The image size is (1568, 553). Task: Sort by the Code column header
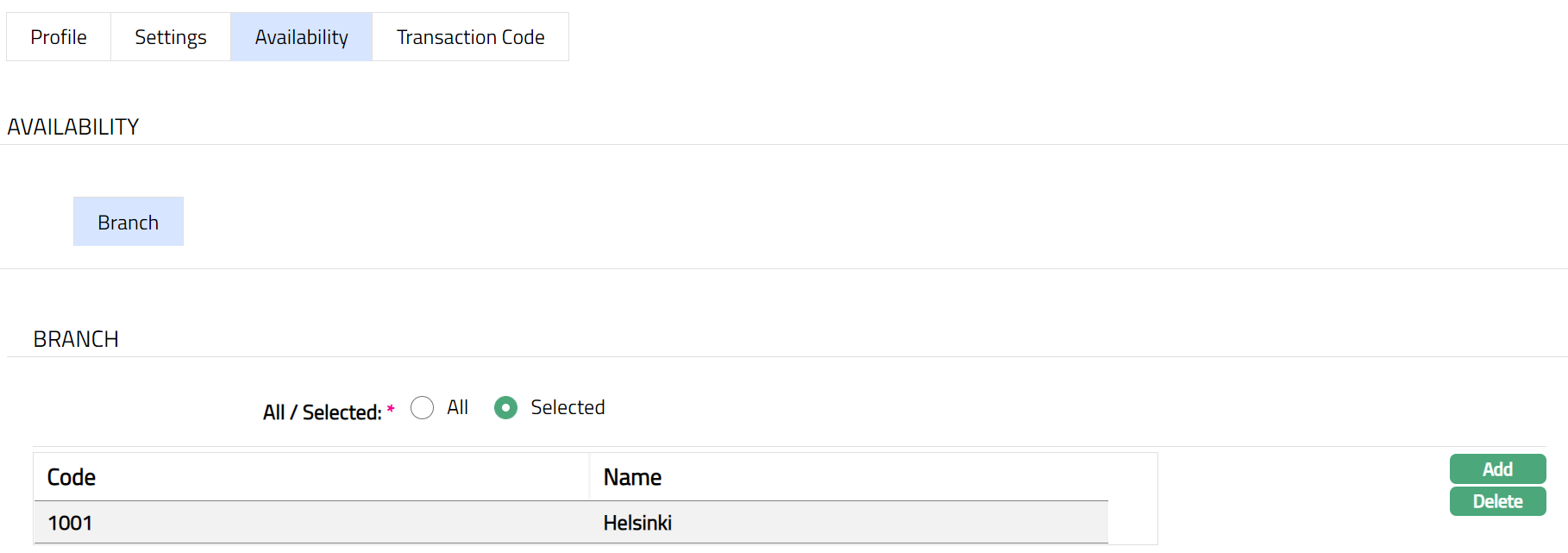72,477
